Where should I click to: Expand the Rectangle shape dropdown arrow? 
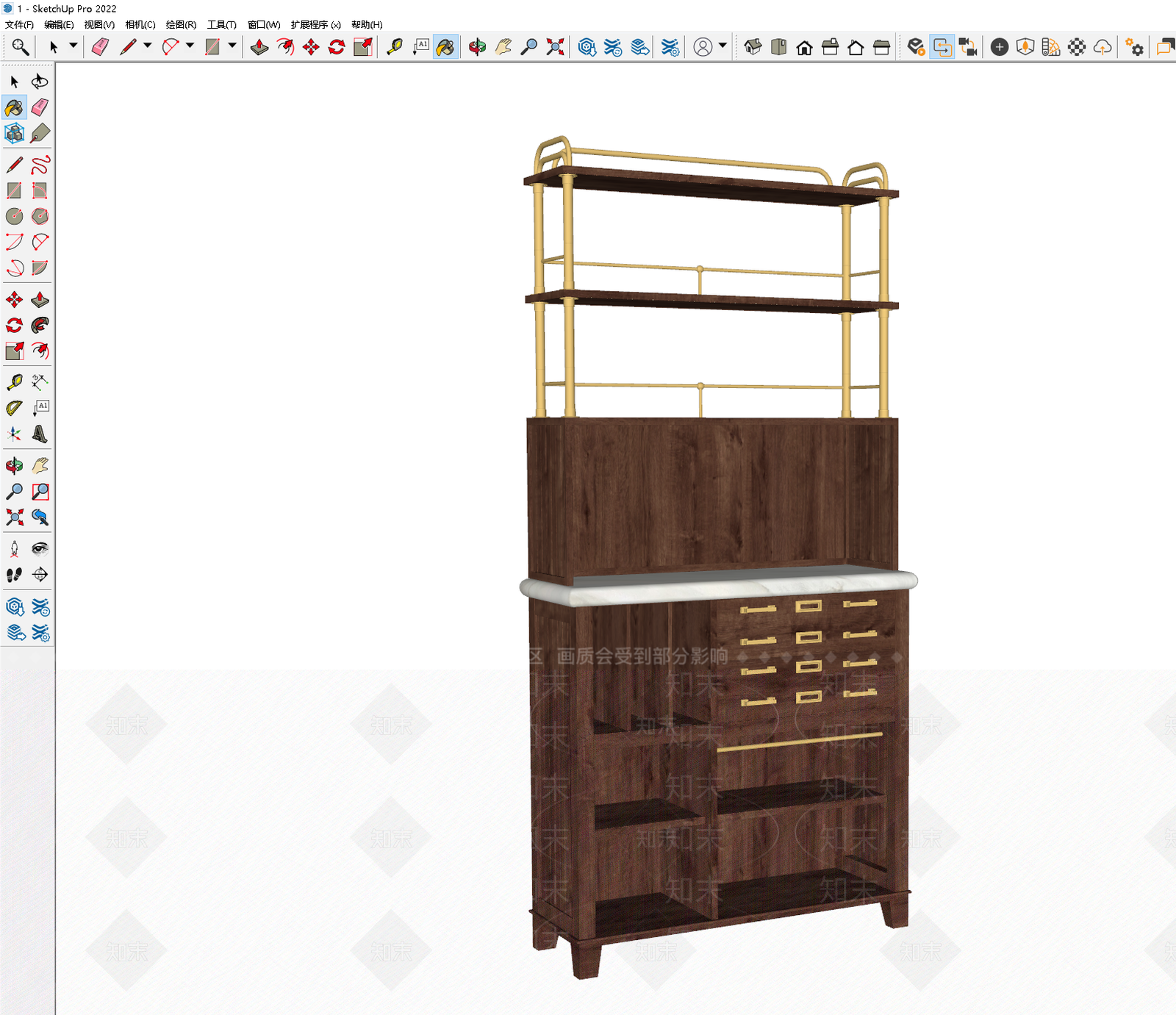pos(232,46)
